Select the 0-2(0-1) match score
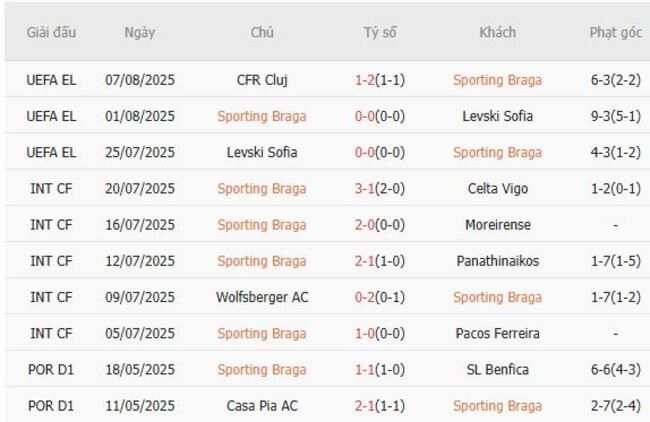 [x=379, y=297]
